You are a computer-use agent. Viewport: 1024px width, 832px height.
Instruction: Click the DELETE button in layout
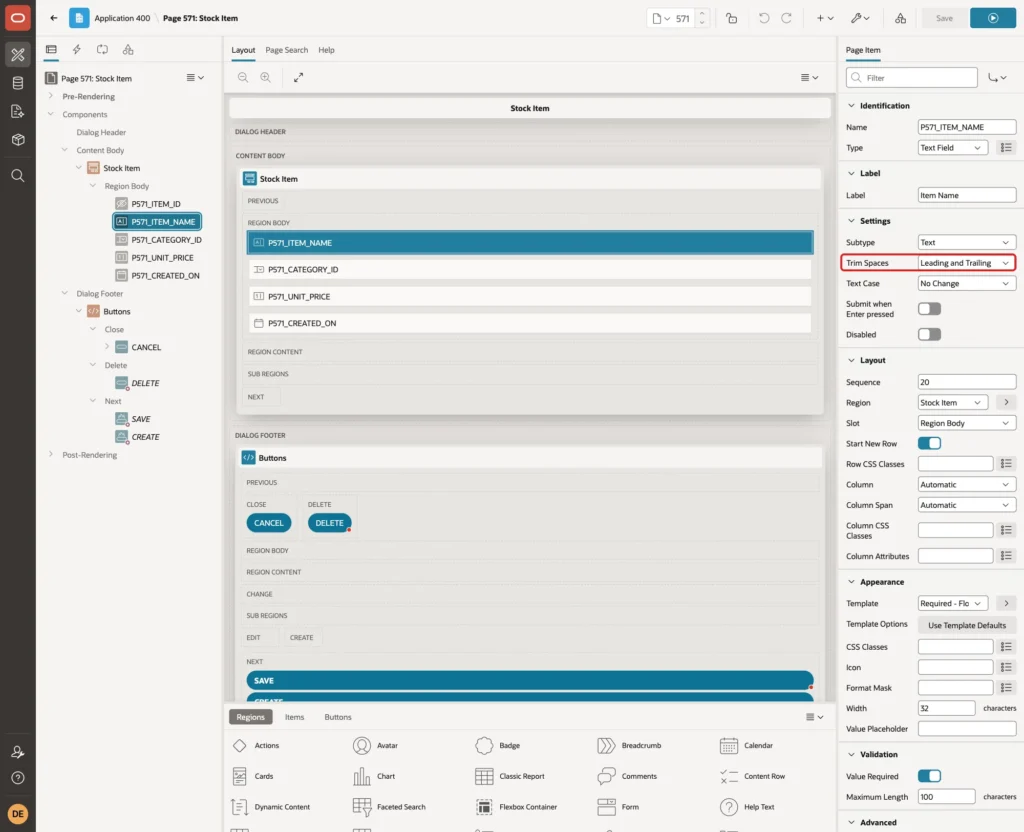pos(329,523)
